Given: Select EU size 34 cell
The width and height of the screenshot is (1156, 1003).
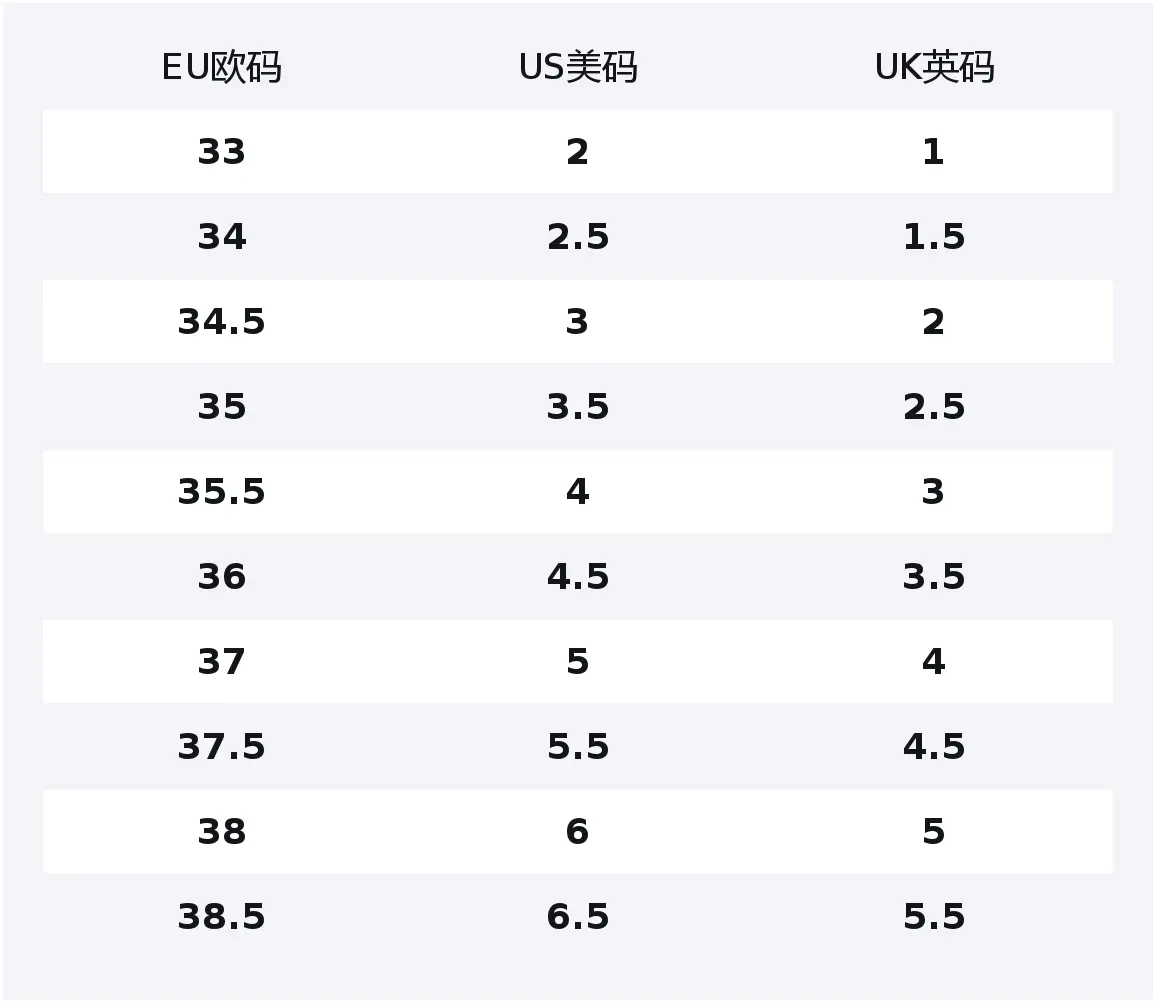Looking at the screenshot, I should click(221, 237).
